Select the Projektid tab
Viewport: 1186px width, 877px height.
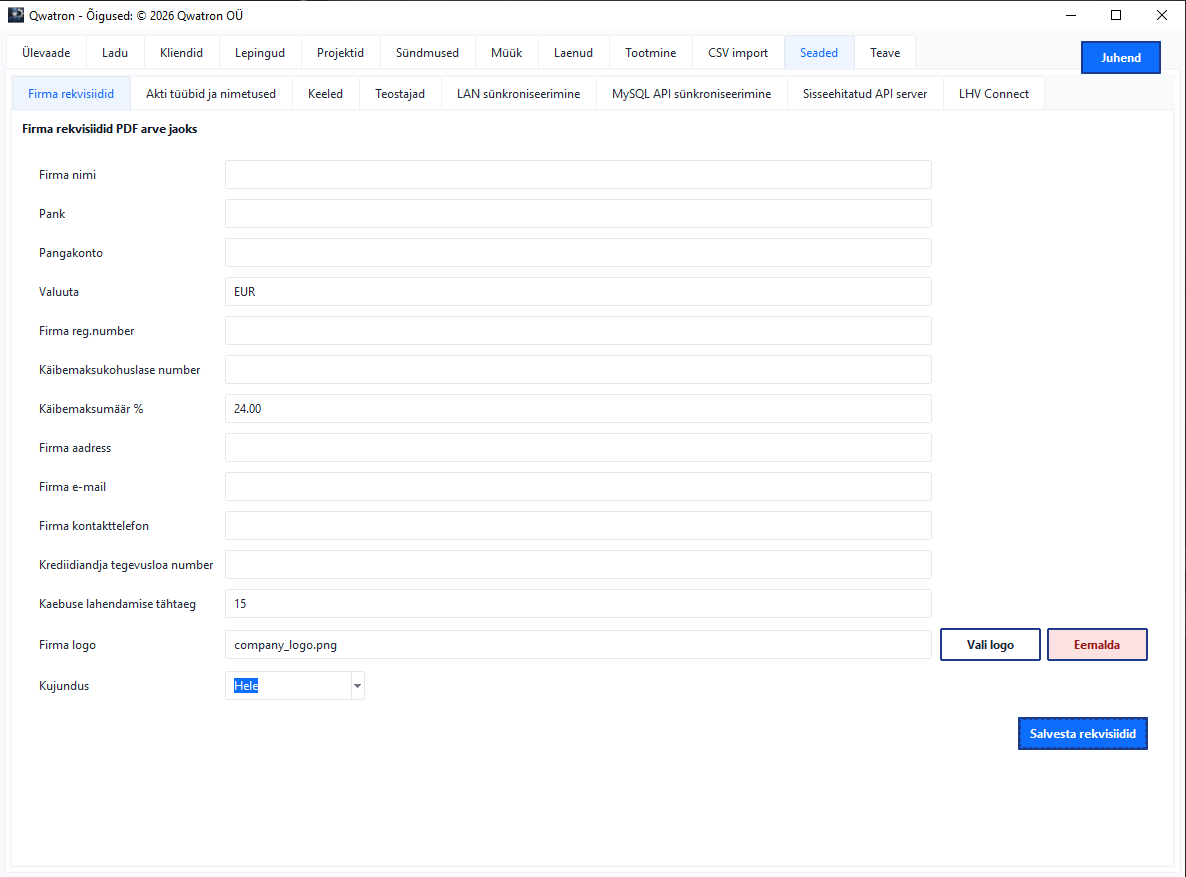click(x=340, y=53)
